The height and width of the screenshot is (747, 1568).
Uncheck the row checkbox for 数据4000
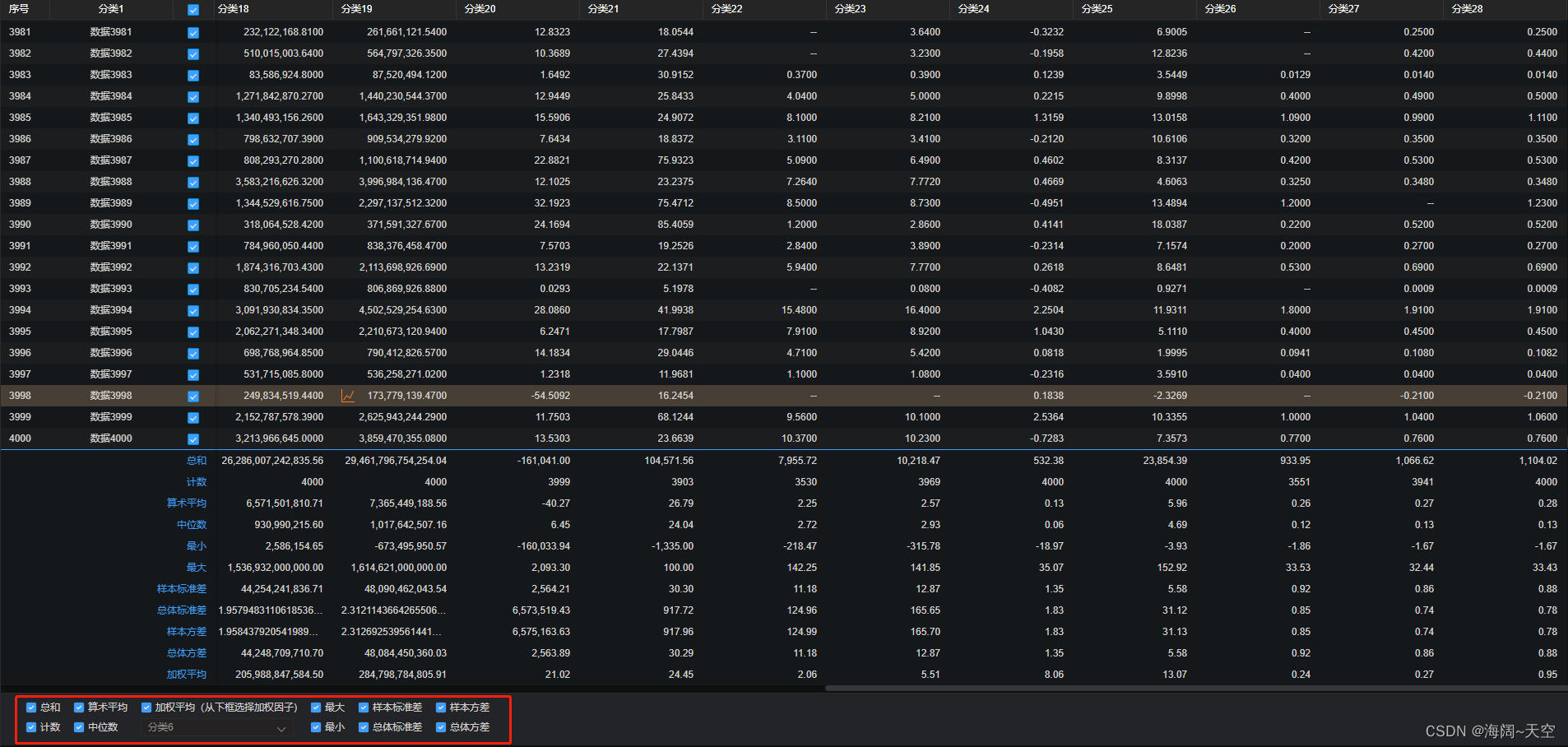click(x=193, y=439)
